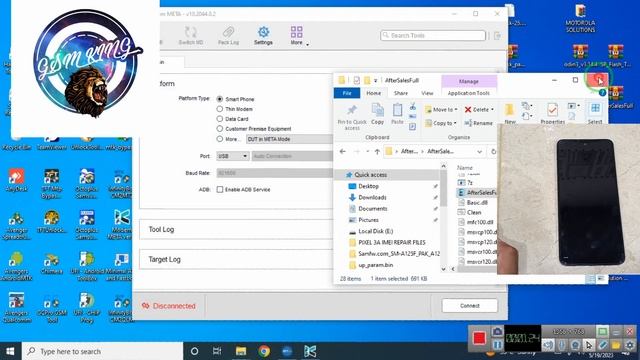This screenshot has height=360, width=640.
Task: Click the Manage contextual tab
Action: click(469, 81)
